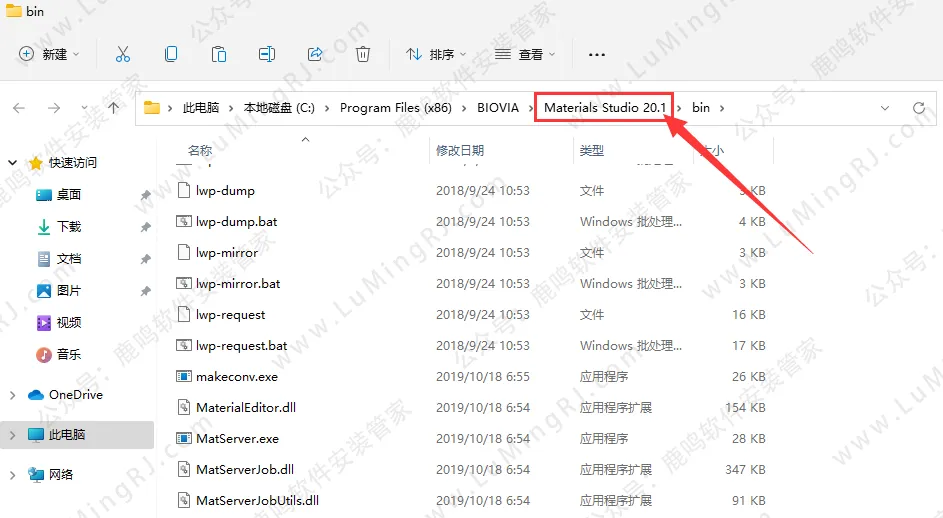943x518 pixels.
Task: Go up one folder level
Action: tap(114, 108)
